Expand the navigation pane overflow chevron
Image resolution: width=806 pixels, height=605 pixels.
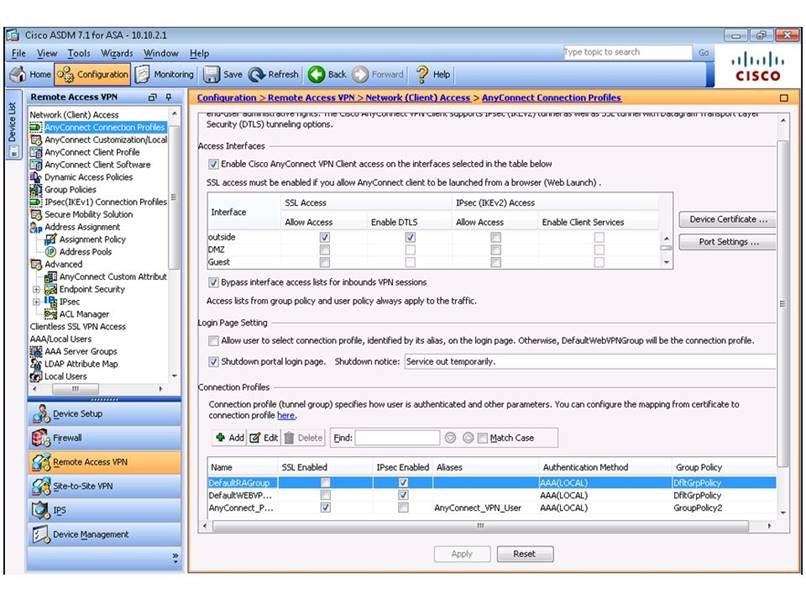tap(175, 557)
